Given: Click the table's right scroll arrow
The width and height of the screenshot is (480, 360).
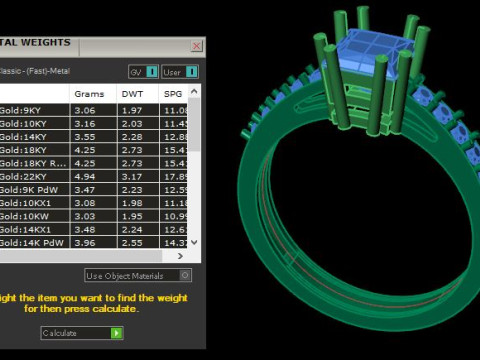Looking at the screenshot, I should click(x=180, y=256).
